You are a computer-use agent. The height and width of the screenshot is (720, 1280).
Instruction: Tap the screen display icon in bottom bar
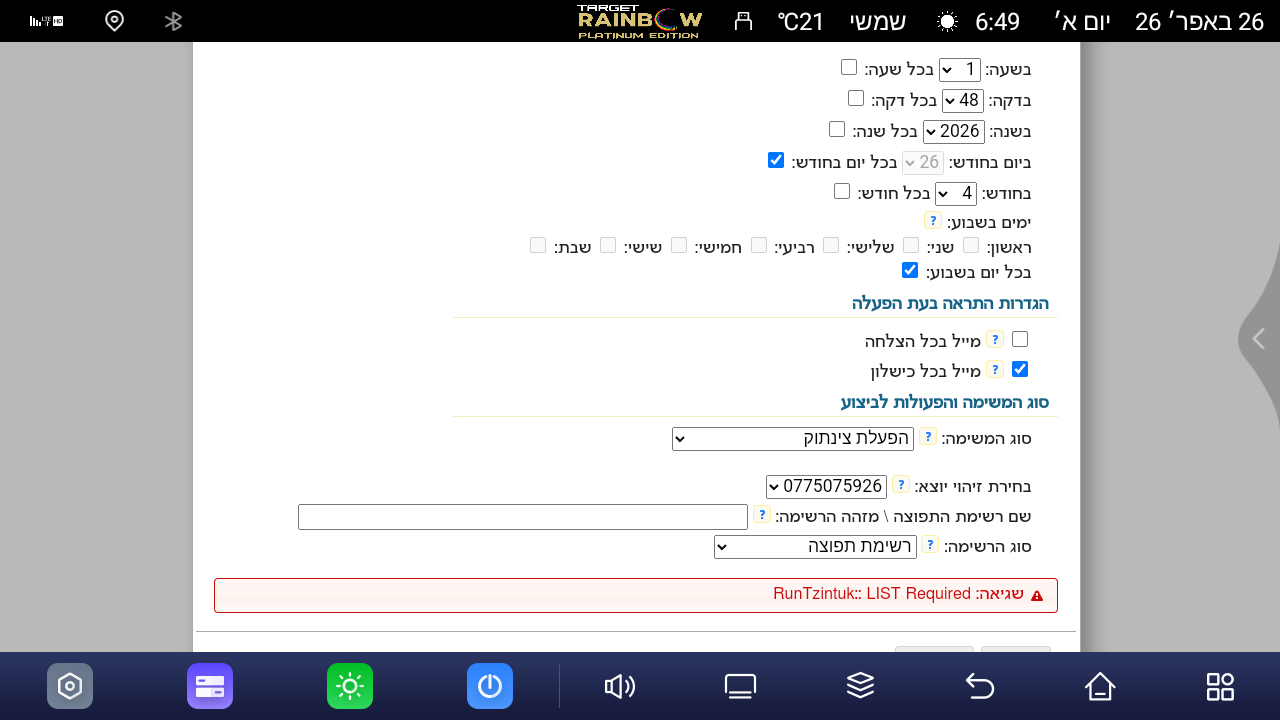click(740, 686)
